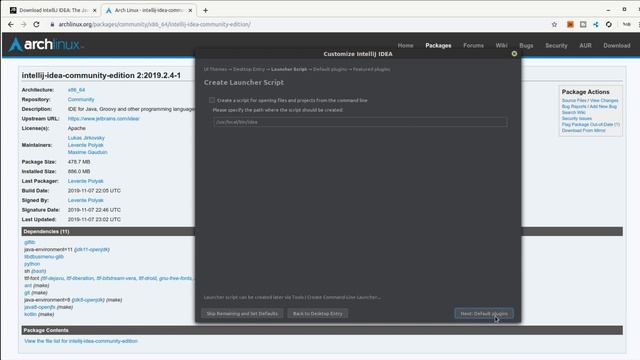Go forward in the browser
This screenshot has height=360, width=640.
pyautogui.click(x=24, y=24)
